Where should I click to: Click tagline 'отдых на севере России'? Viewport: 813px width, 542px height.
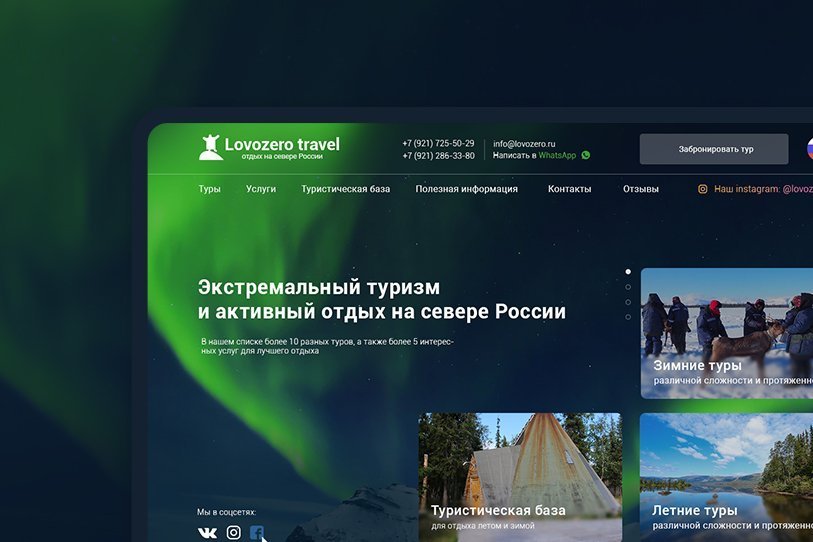pyautogui.click(x=282, y=157)
